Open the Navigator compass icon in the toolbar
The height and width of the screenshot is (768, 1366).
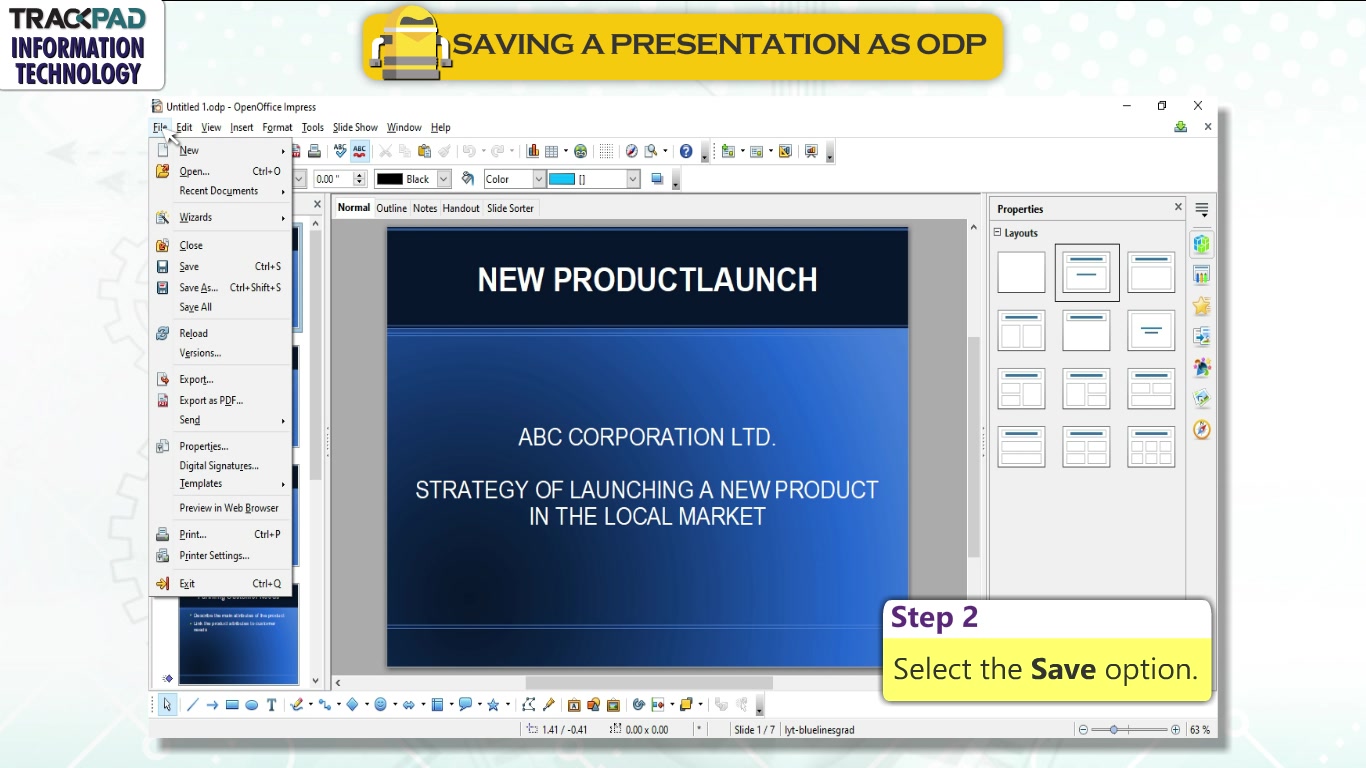[x=631, y=151]
